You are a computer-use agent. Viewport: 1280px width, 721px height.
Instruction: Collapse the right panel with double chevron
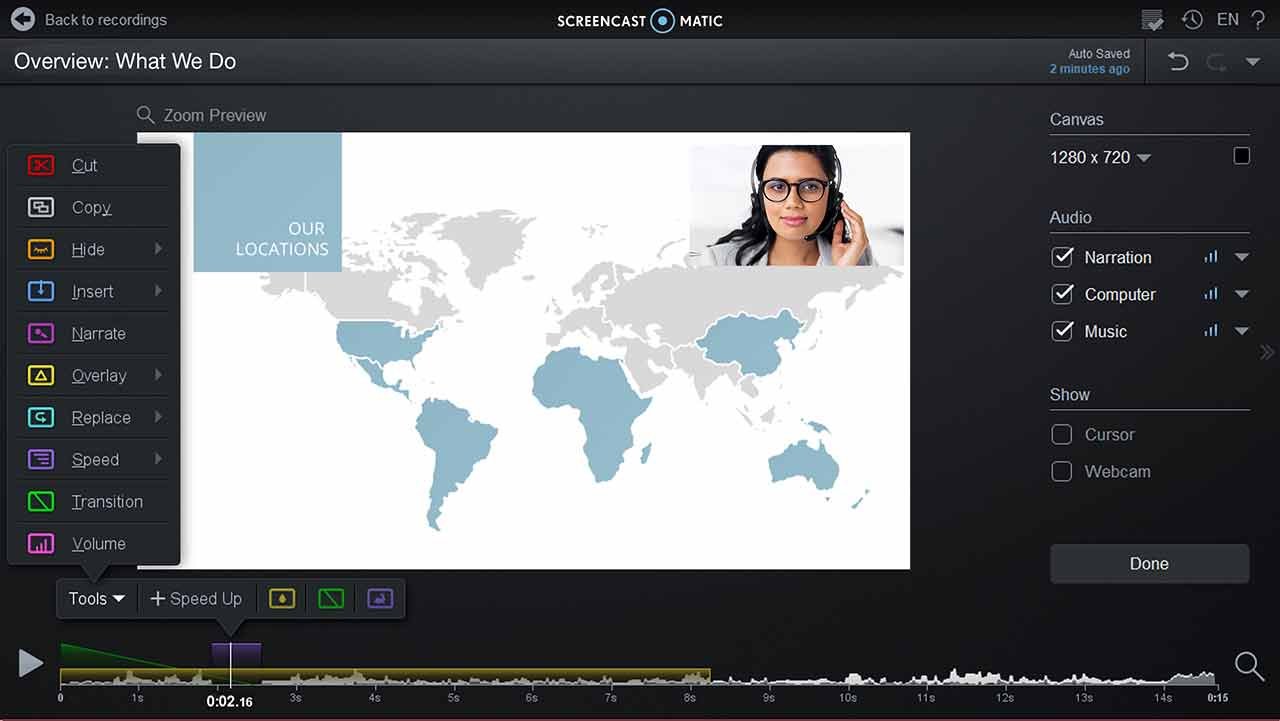(x=1267, y=352)
